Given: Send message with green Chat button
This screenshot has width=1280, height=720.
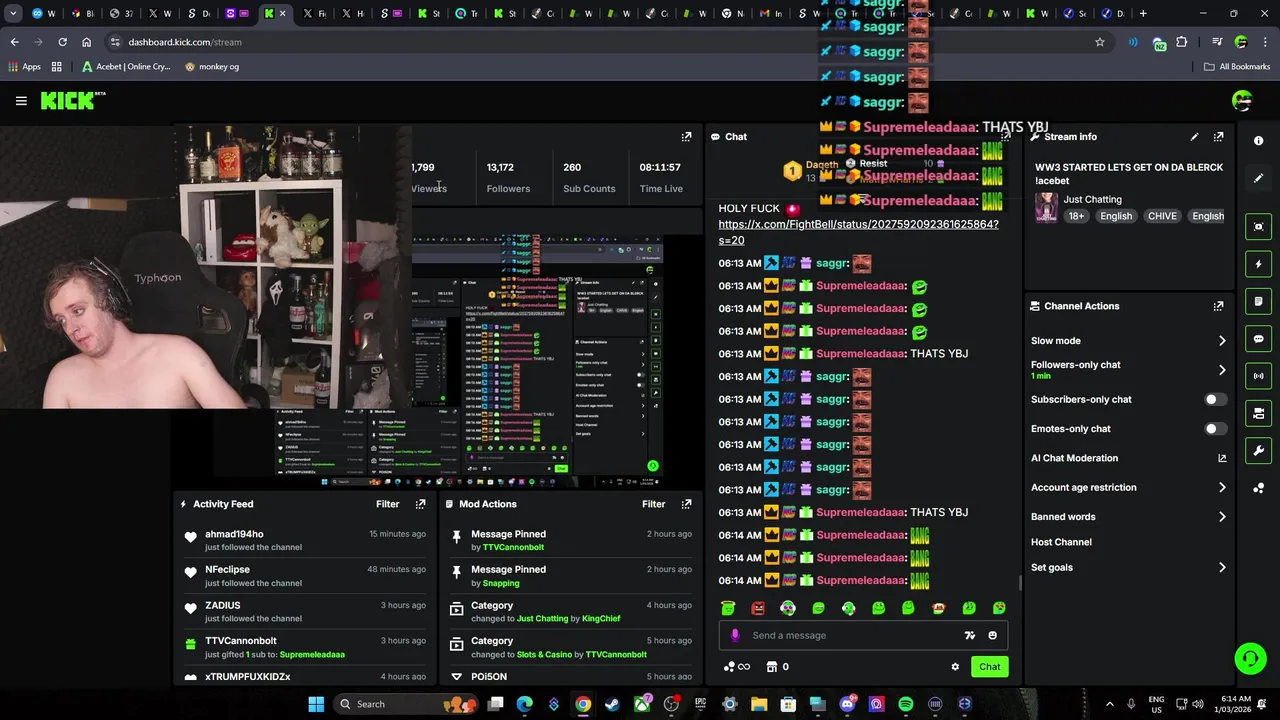Looking at the screenshot, I should pyautogui.click(x=989, y=667).
